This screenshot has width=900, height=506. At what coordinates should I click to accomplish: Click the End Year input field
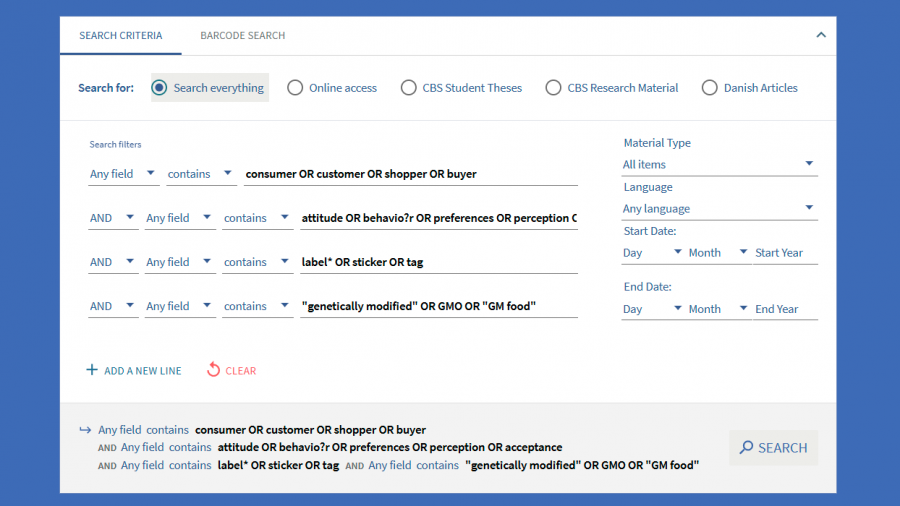coord(785,309)
